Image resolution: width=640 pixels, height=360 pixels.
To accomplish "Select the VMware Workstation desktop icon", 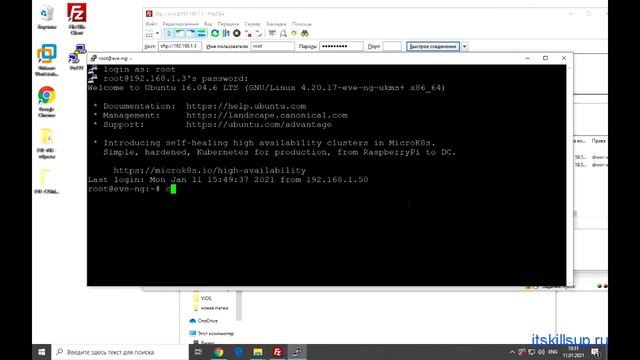I will (x=47, y=60).
